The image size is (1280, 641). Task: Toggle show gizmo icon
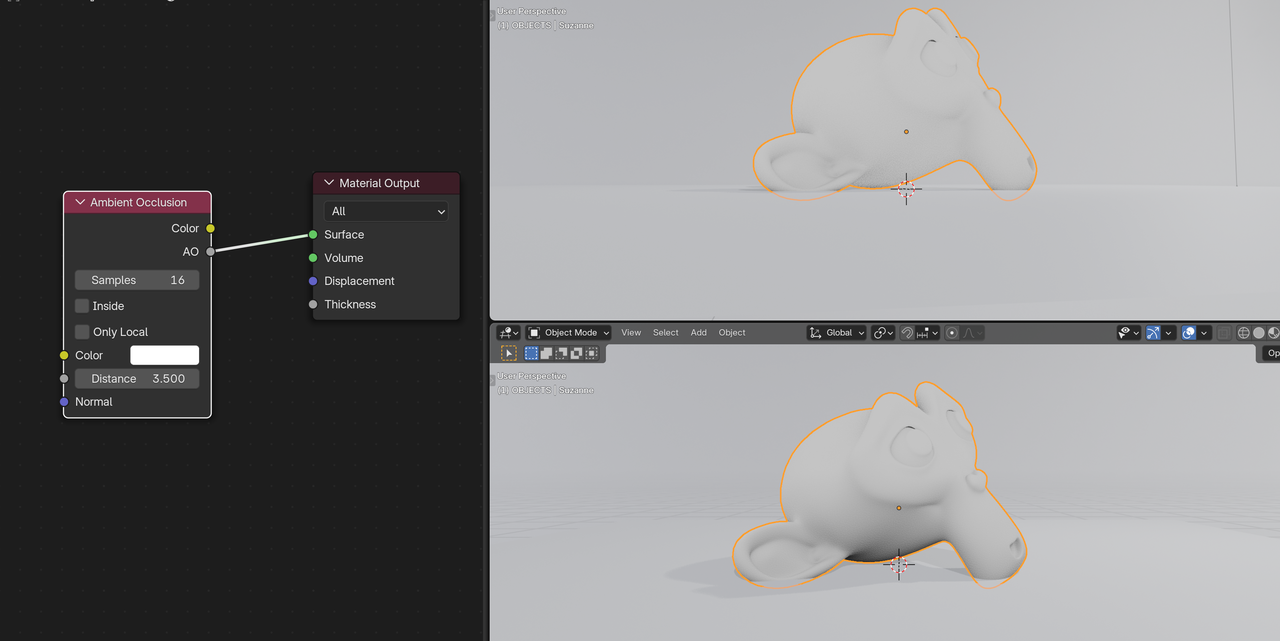coord(1153,333)
